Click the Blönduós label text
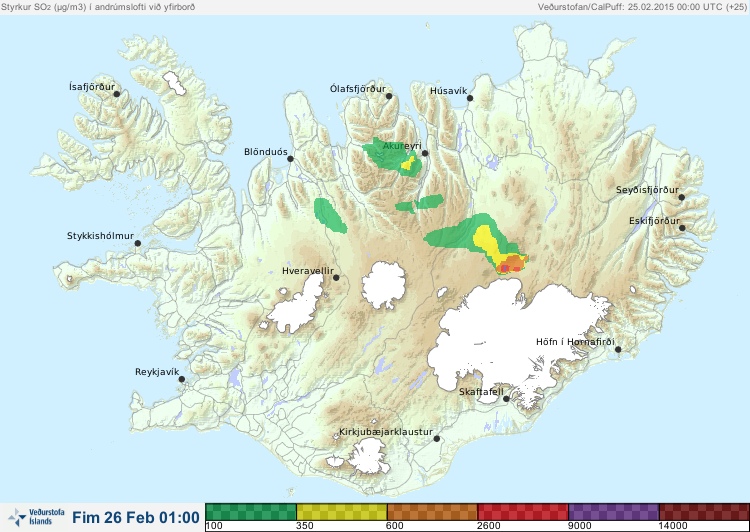The width and height of the screenshot is (750, 532). coord(266,152)
